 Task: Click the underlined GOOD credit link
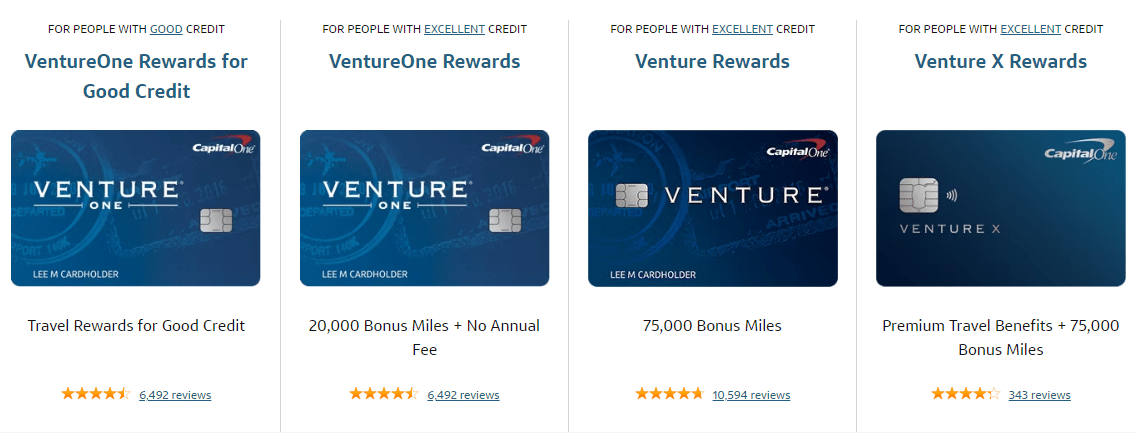(x=166, y=29)
